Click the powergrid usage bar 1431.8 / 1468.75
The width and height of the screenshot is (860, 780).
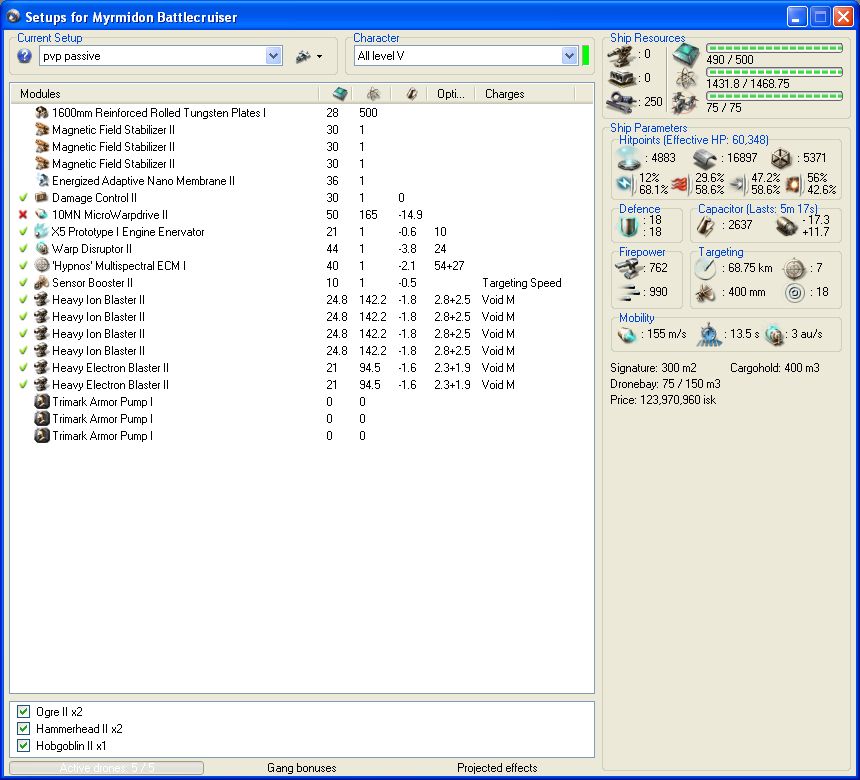pos(774,72)
